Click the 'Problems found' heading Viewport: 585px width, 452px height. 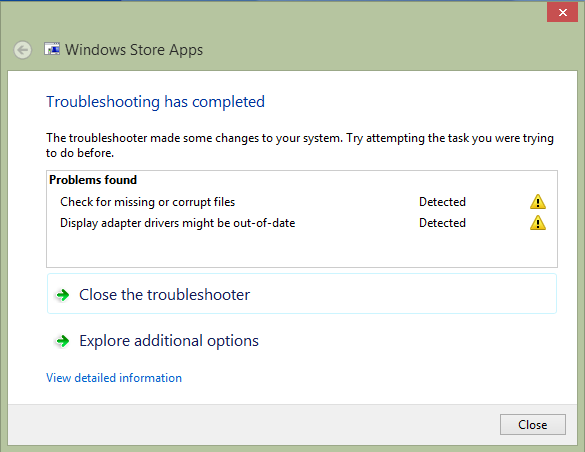point(93,180)
